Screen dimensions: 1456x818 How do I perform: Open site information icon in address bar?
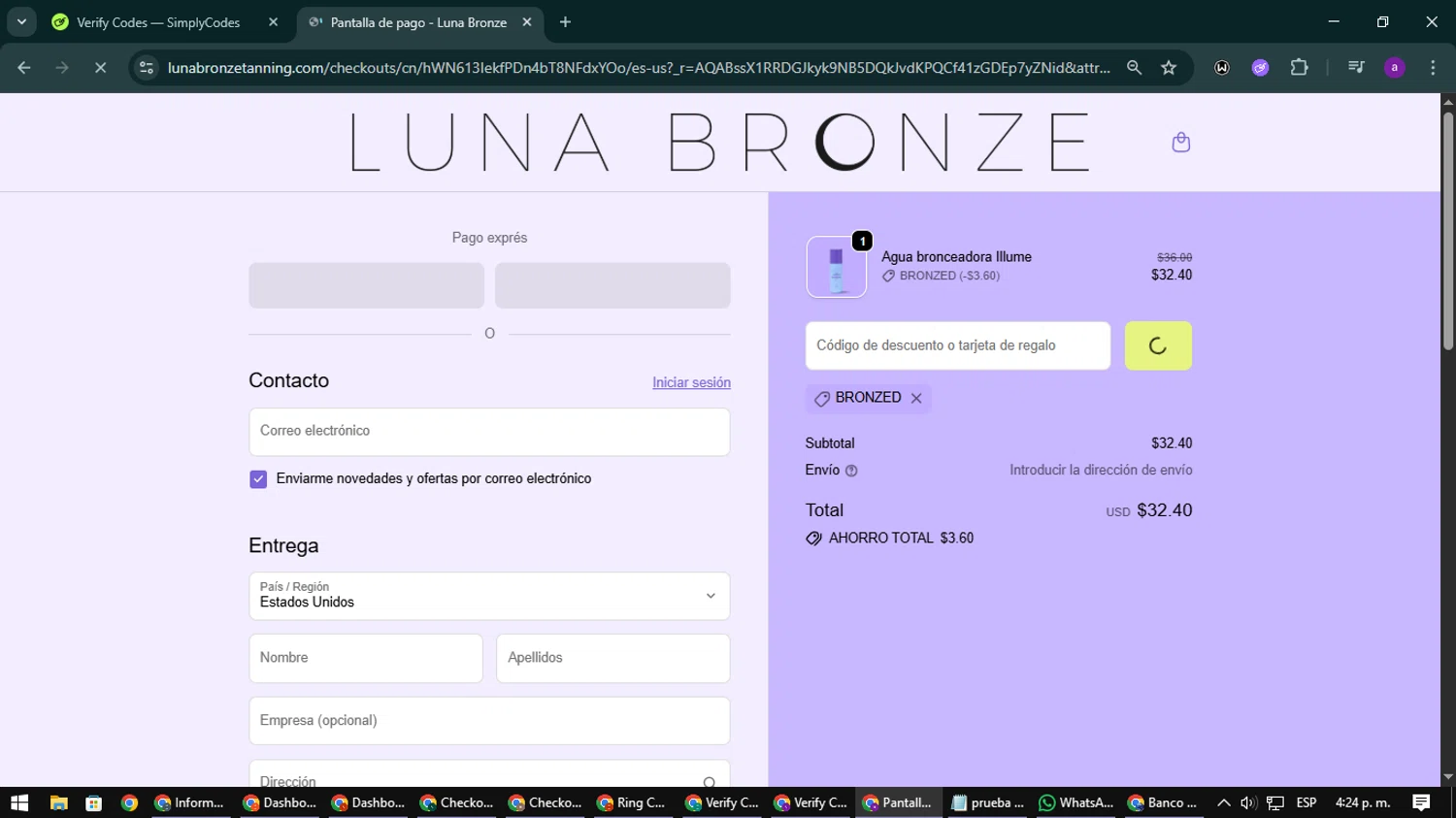(x=147, y=67)
